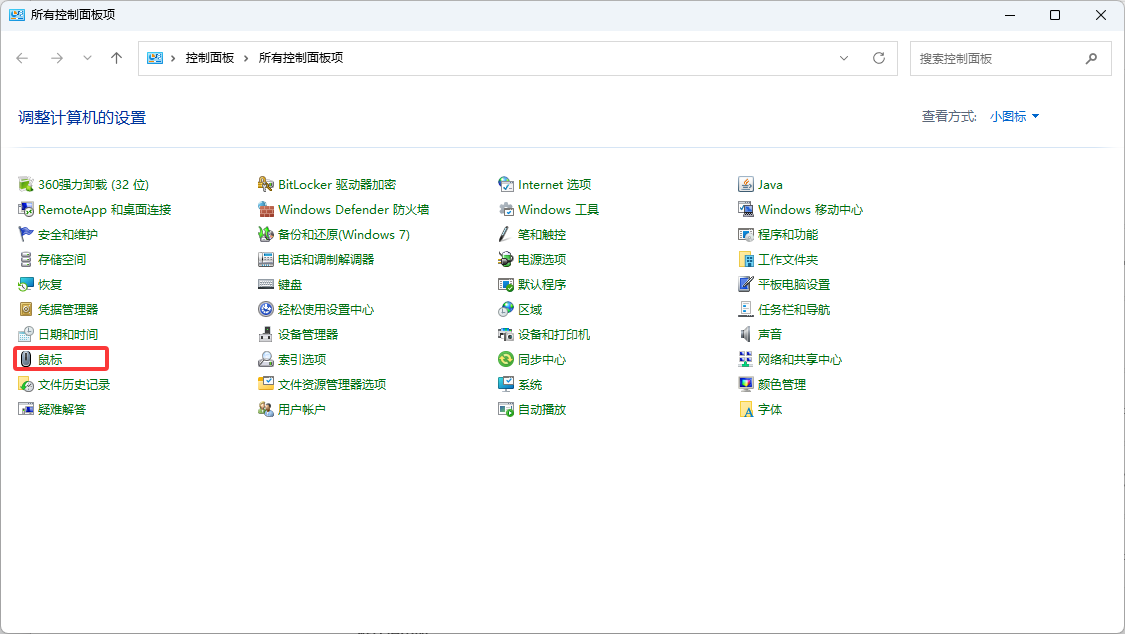Open the 安全和维护 flag icon

26,235
